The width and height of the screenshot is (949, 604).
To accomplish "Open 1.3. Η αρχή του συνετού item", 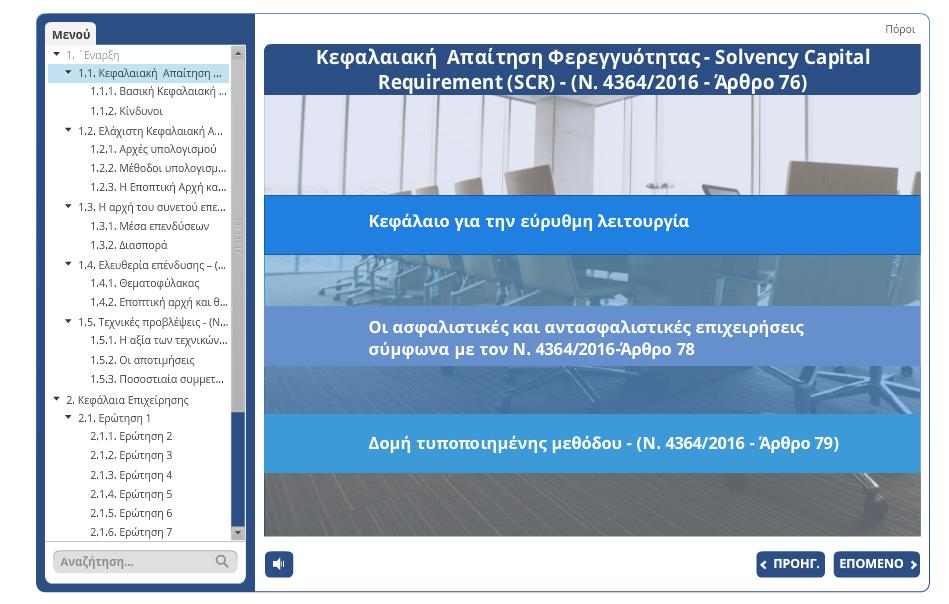I will [x=151, y=207].
